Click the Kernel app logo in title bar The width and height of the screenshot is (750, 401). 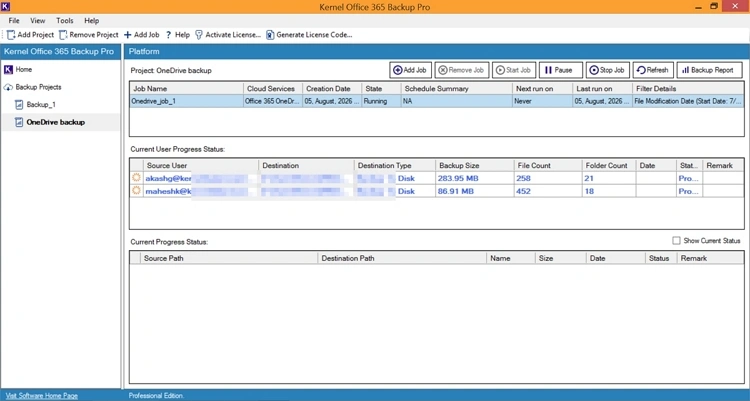point(5,6)
